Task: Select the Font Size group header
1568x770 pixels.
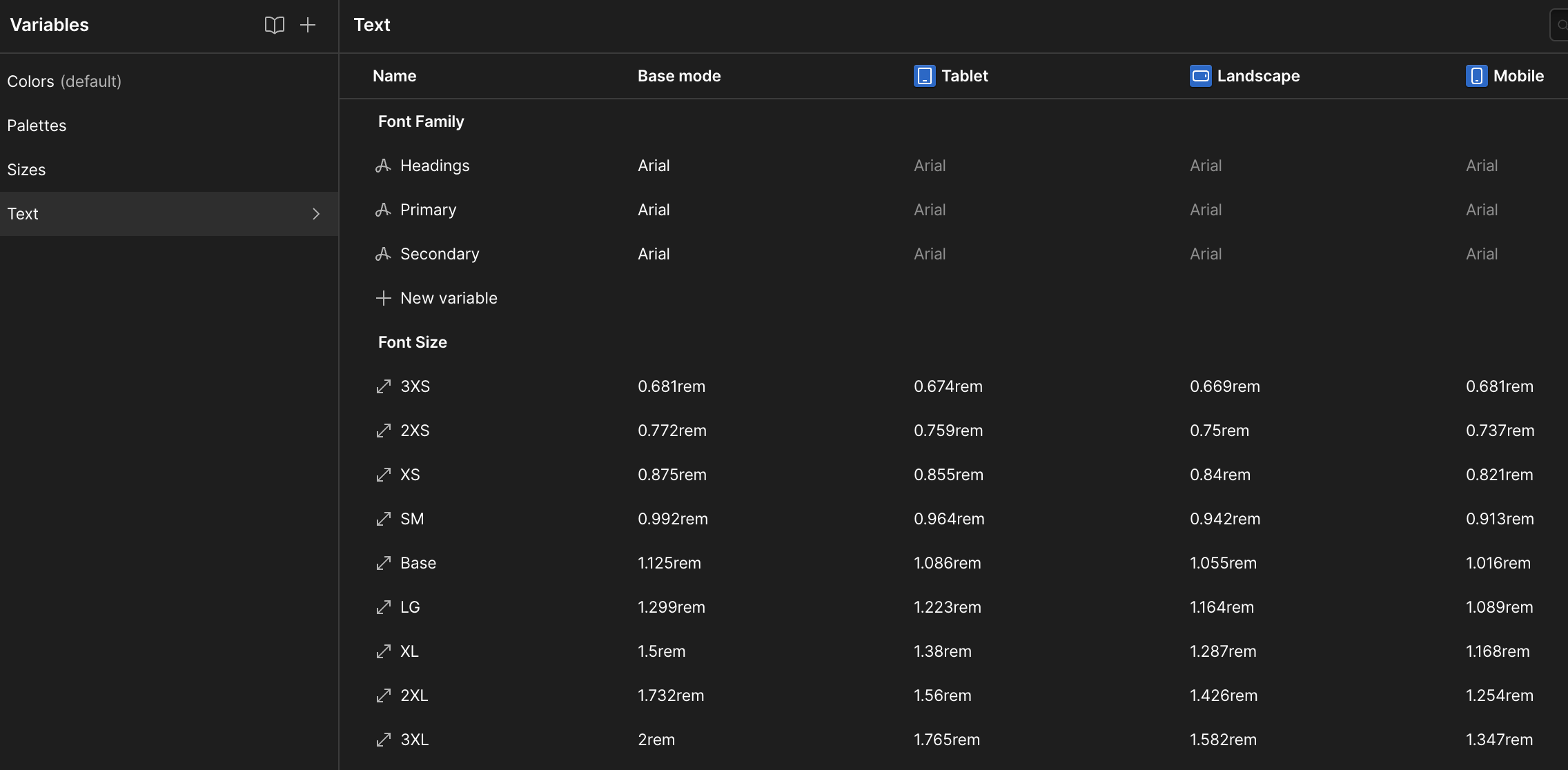Action: (412, 342)
